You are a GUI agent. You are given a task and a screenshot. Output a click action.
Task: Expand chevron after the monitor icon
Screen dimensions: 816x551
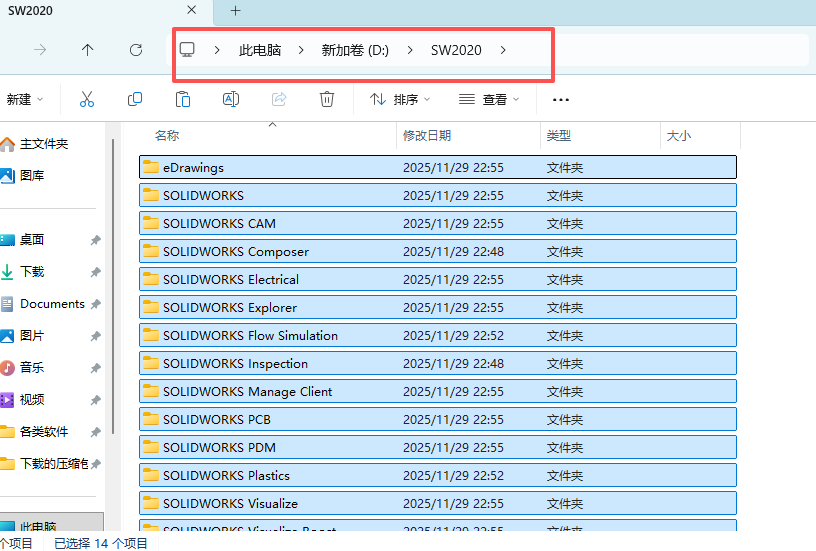217,50
